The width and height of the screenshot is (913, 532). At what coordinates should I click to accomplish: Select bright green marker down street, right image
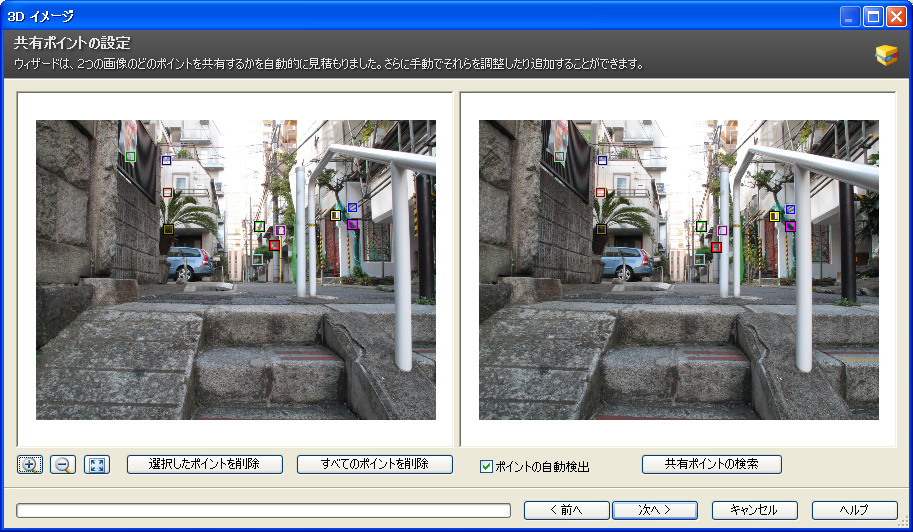click(702, 226)
